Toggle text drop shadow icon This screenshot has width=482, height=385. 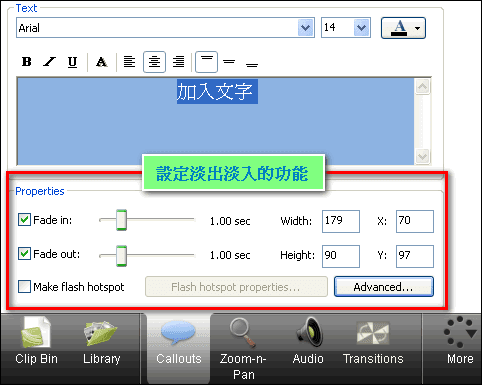click(102, 62)
